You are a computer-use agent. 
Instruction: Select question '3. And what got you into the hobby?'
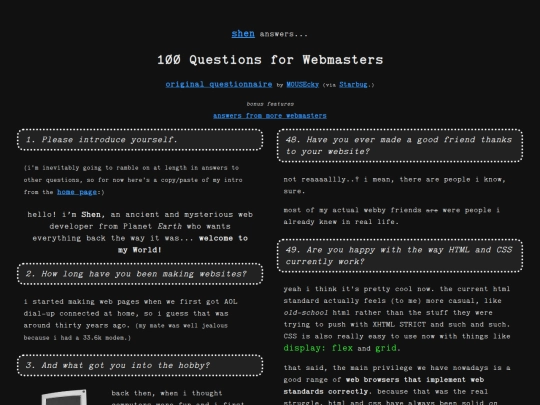click(140, 365)
